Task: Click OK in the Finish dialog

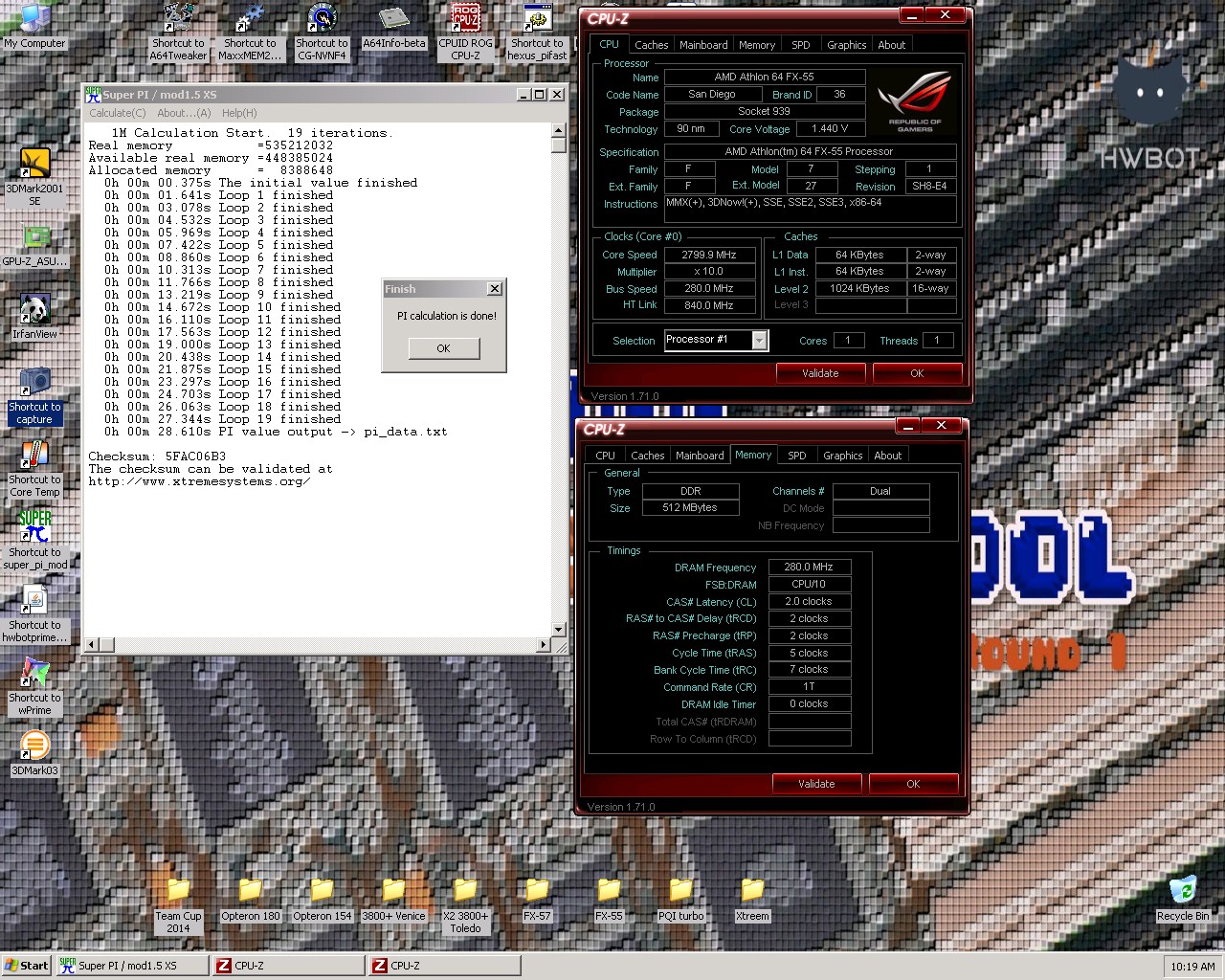Action: [443, 348]
